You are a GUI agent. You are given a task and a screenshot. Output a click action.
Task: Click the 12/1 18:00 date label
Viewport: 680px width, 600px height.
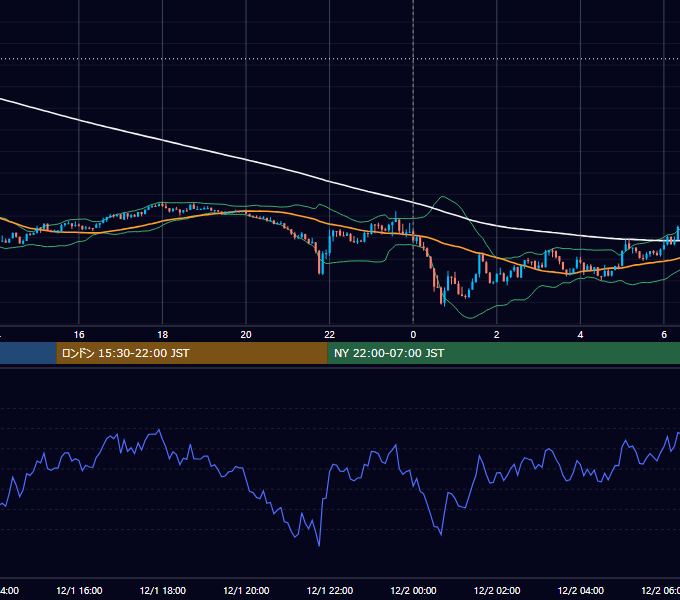click(163, 590)
